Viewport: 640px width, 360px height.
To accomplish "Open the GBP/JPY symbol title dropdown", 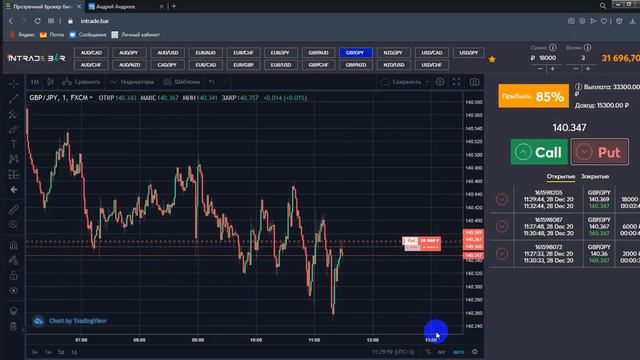I will click(x=60, y=98).
